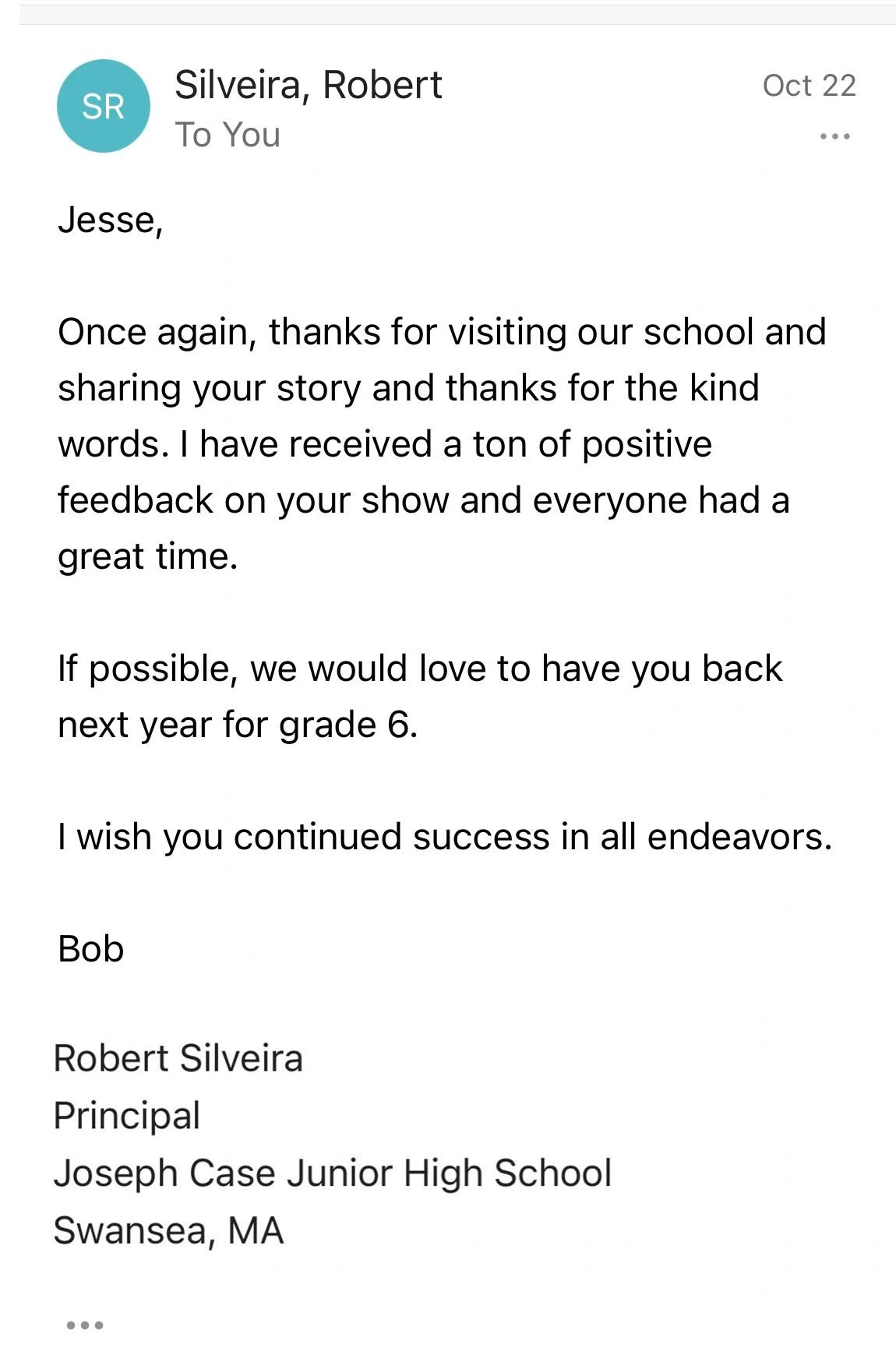Click the line starting "words. I have received"

[385, 444]
